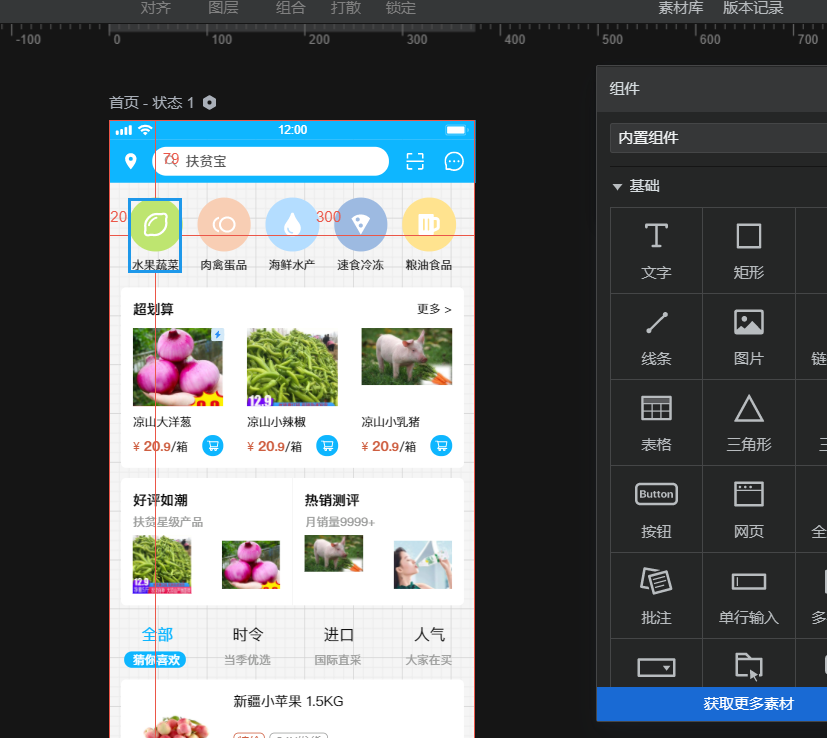This screenshot has height=738, width=827.
Task: Choose the 单行输入 single-line input component
Action: coord(748,596)
